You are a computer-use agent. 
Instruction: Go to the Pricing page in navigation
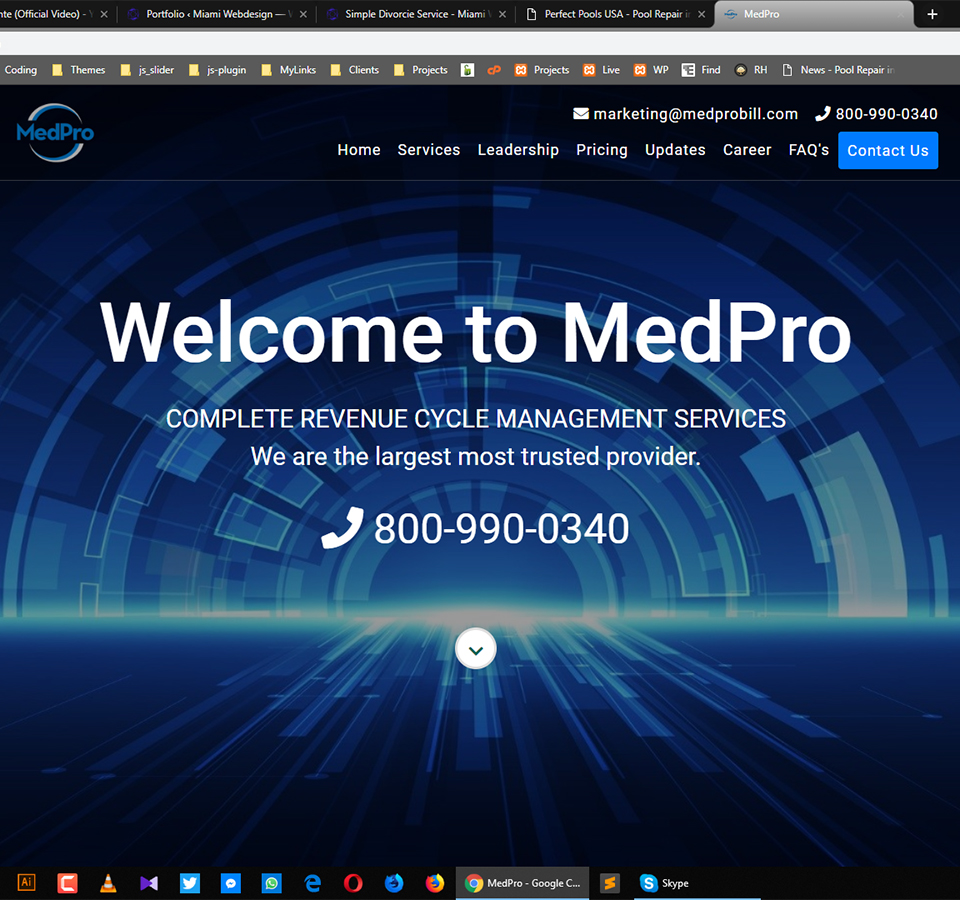coord(602,150)
